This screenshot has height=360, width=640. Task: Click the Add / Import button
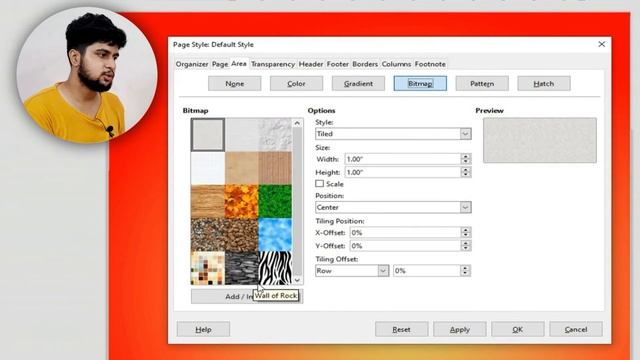click(x=247, y=296)
